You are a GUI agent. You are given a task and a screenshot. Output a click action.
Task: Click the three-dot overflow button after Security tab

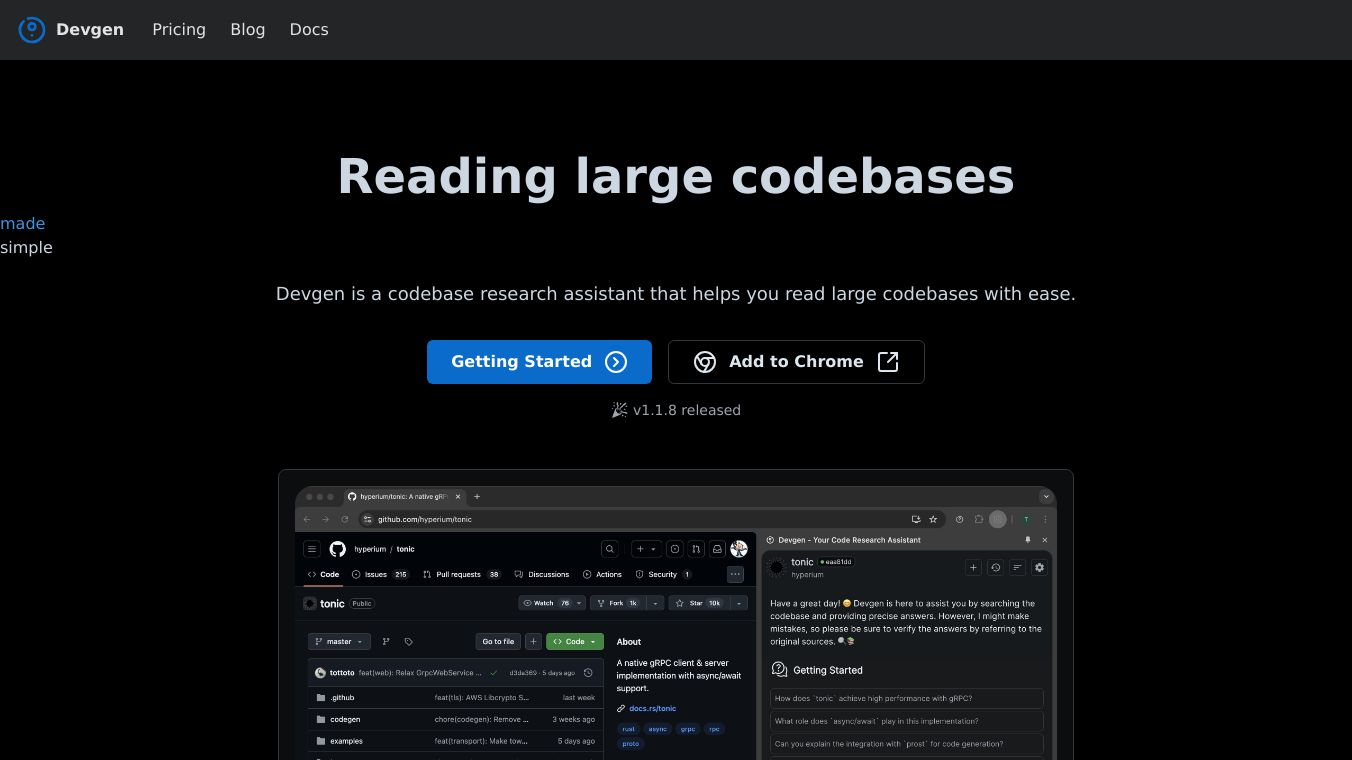click(736, 575)
